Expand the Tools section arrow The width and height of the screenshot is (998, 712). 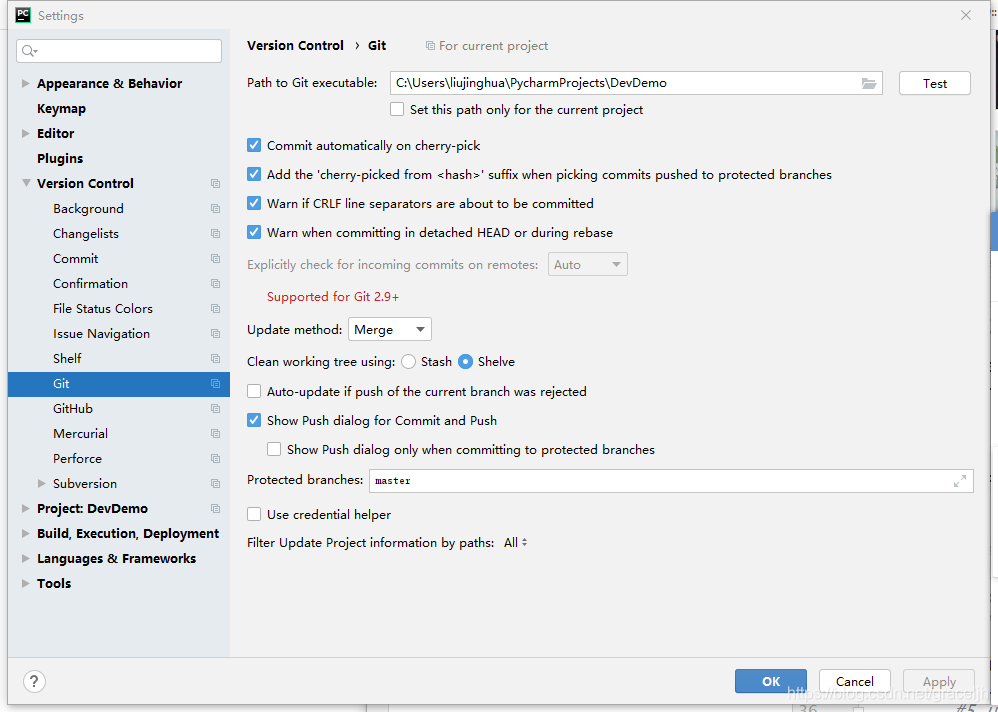pyautogui.click(x=25, y=583)
